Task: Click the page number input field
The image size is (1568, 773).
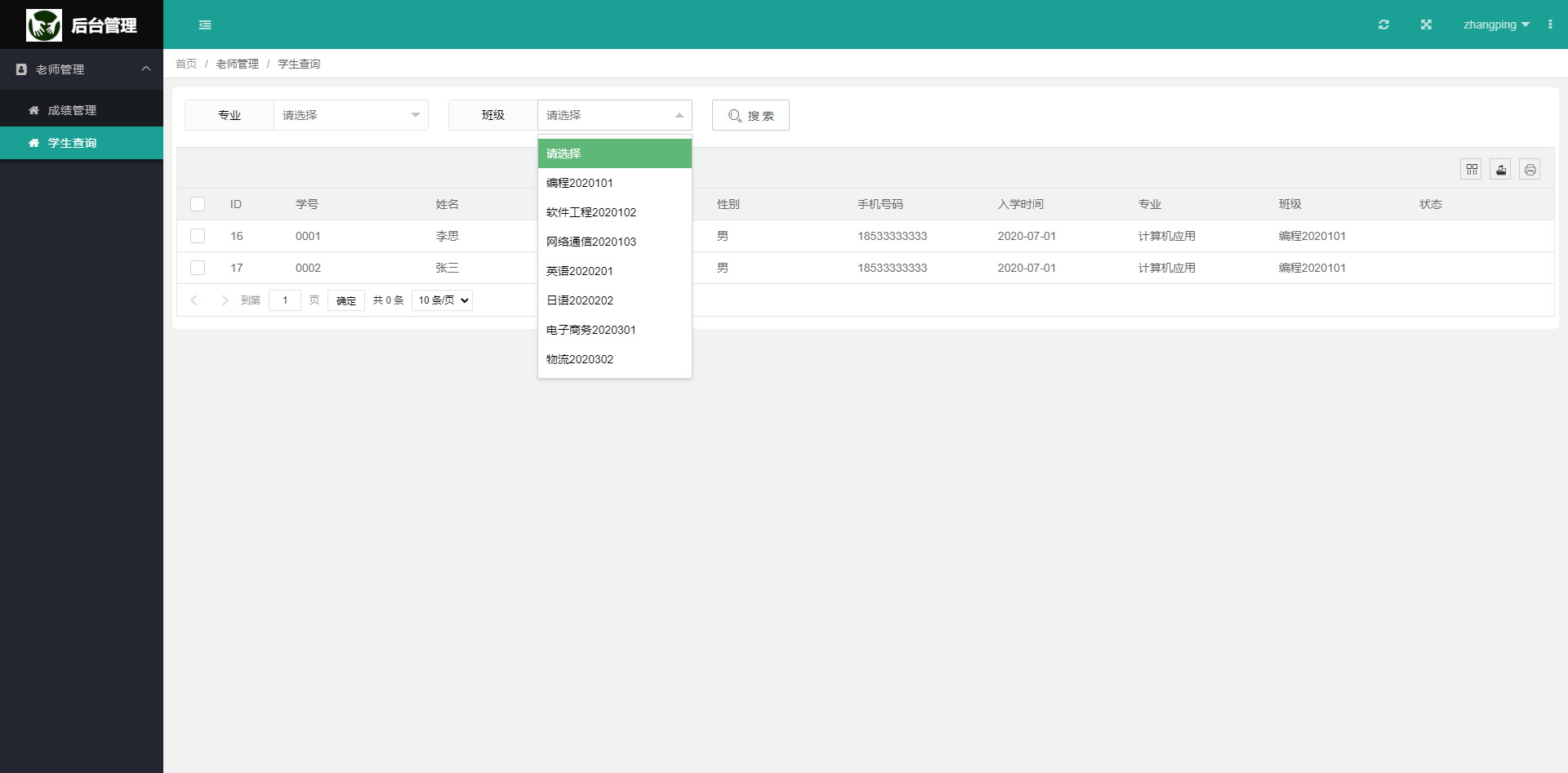Action: [x=285, y=300]
